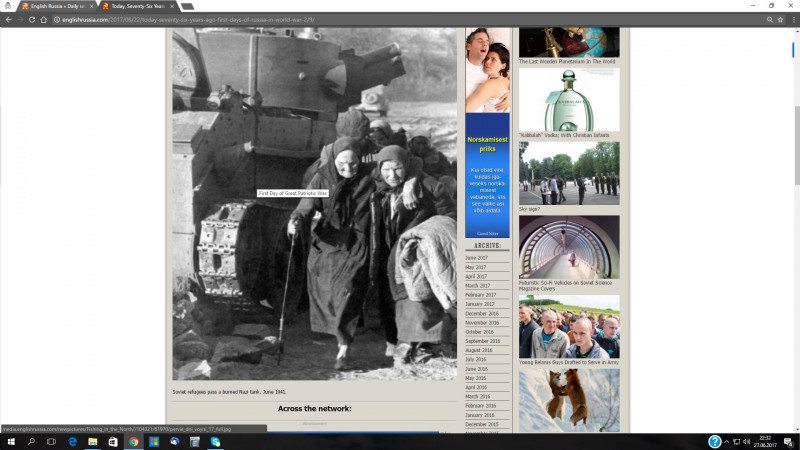Open Microsoft Edge from the taskbar

[x=73, y=441]
